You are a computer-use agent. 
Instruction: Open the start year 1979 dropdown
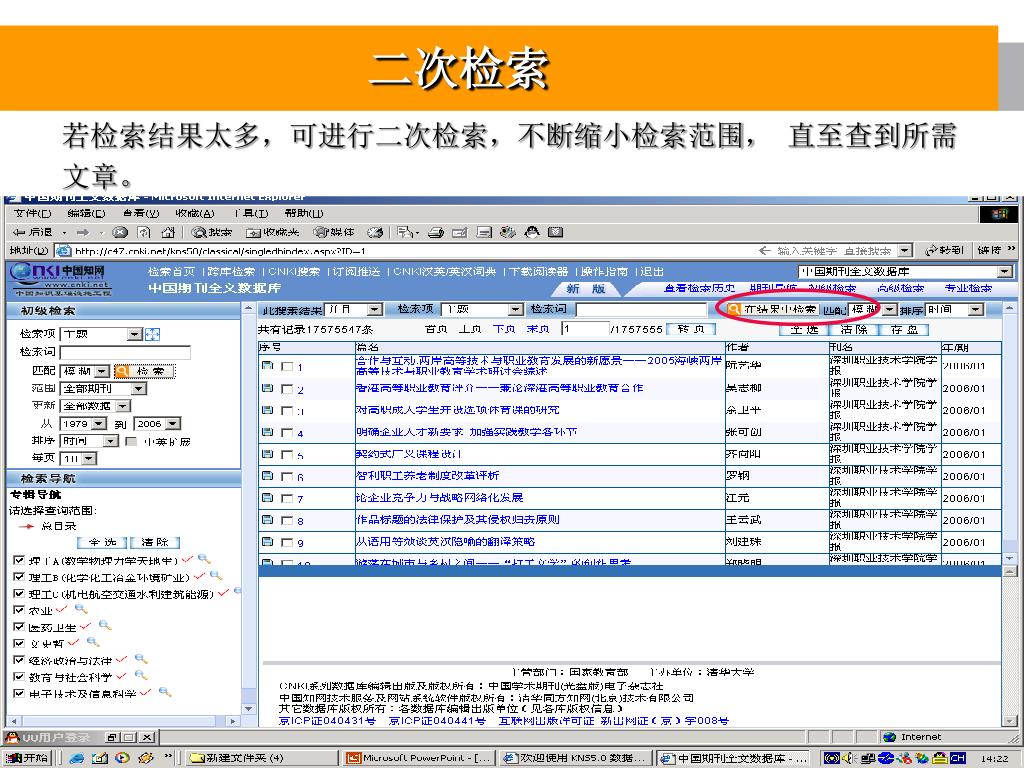click(83, 424)
